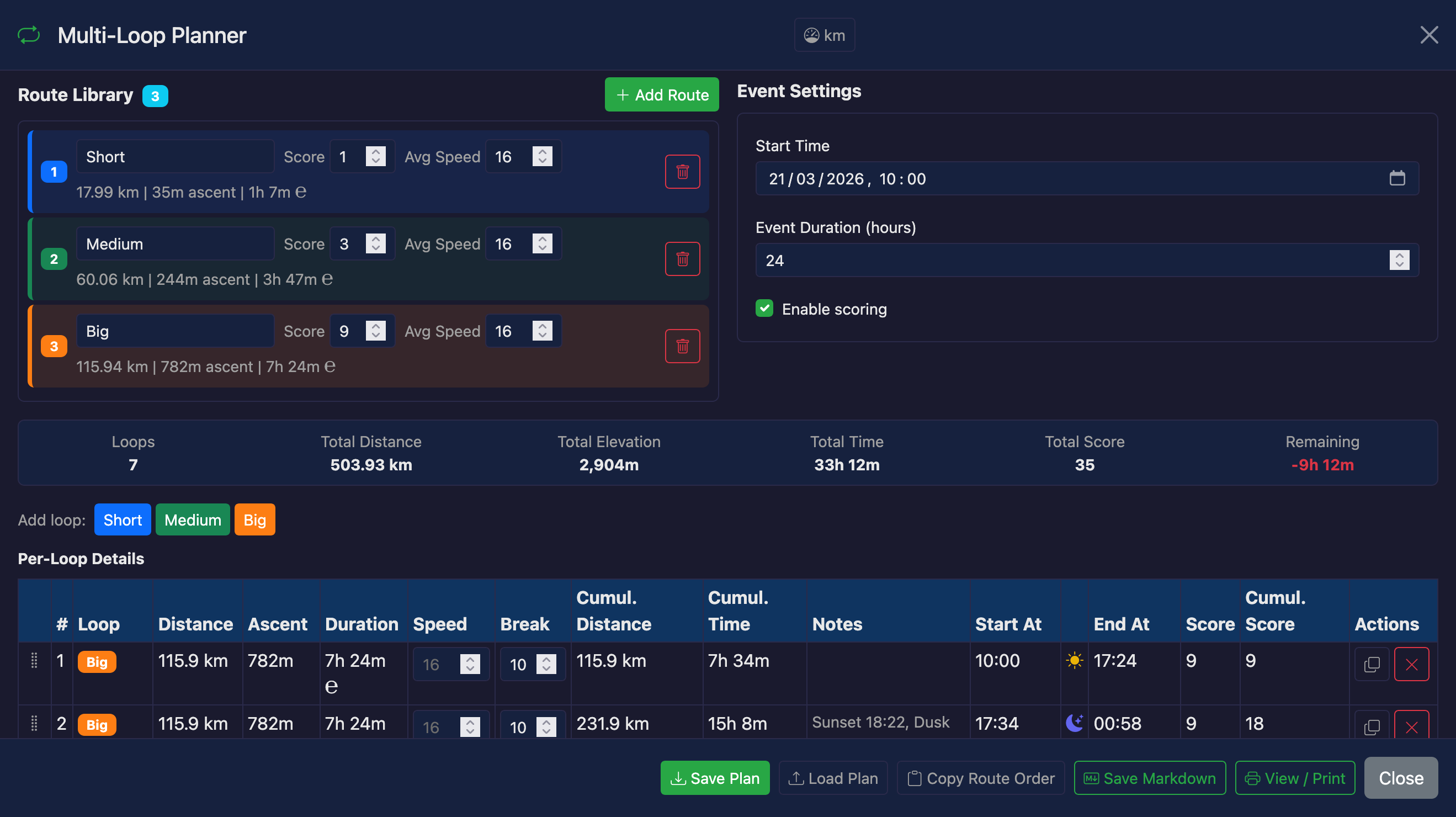
Task: Save the plan
Action: coord(714,778)
